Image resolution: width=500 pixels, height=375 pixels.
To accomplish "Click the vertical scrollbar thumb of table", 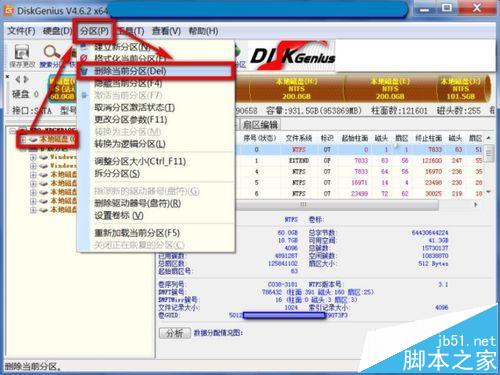I will [489, 153].
